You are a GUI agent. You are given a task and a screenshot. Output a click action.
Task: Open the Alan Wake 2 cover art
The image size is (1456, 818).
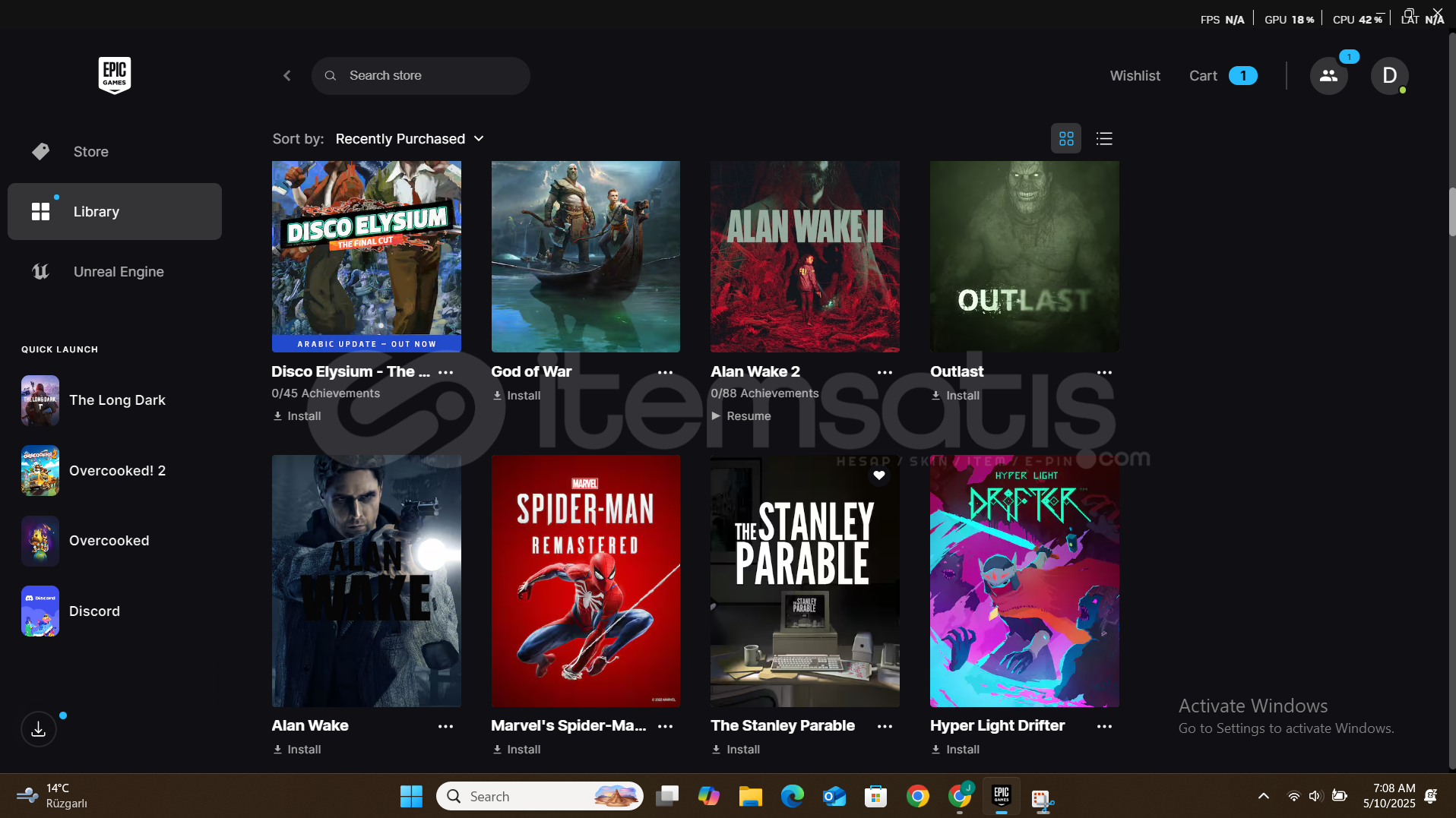pyautogui.click(x=805, y=257)
